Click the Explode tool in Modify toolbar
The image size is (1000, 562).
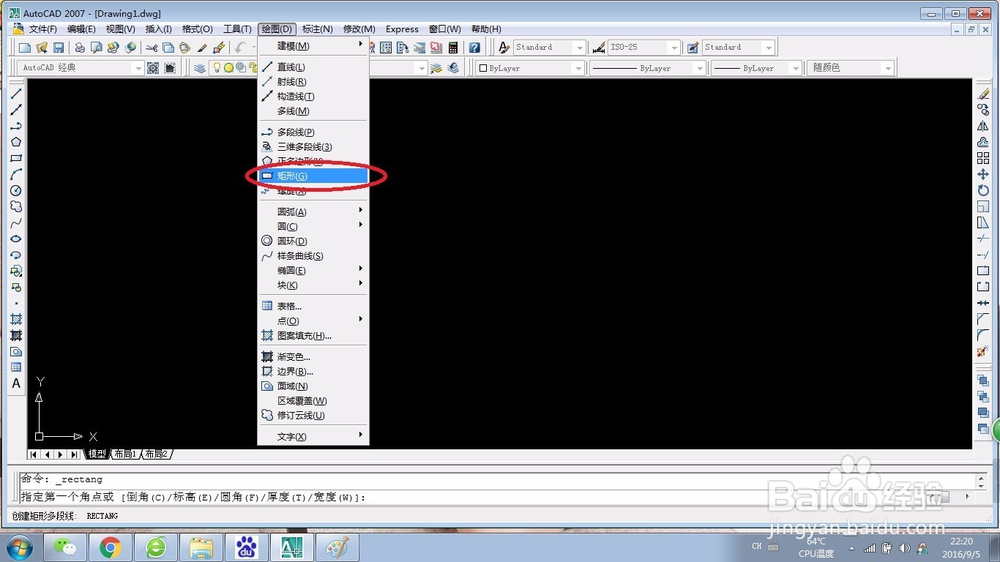pyautogui.click(x=983, y=351)
